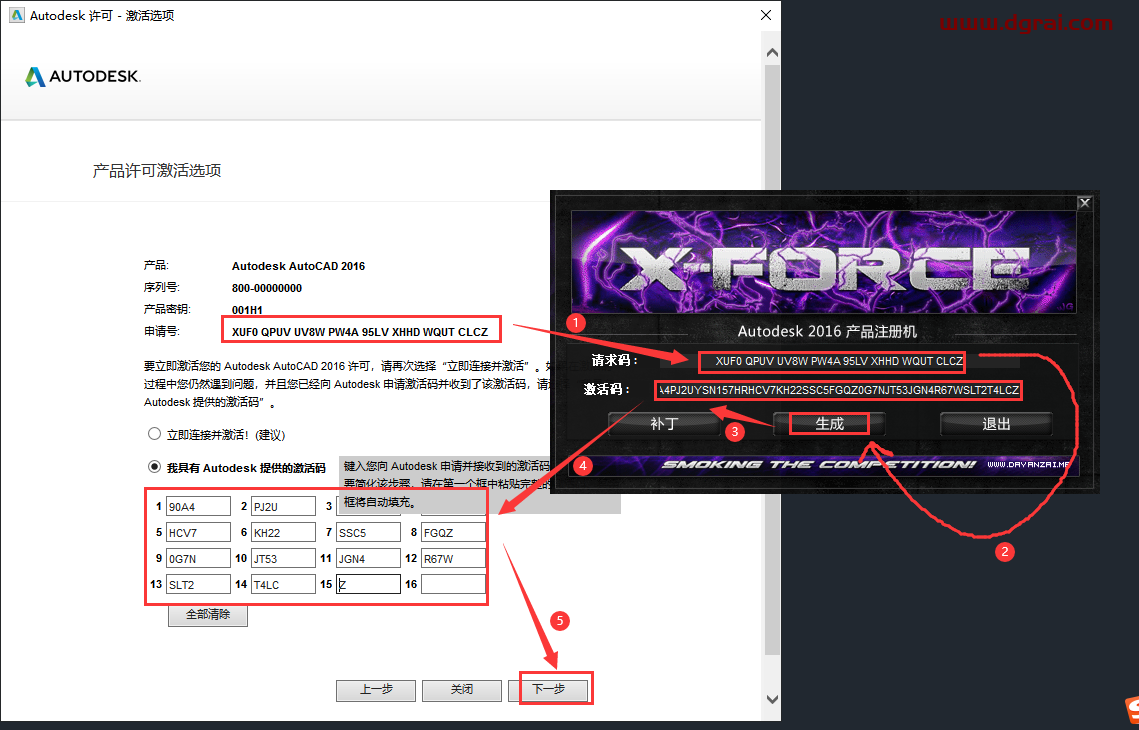
Task: Click the AUTODESK logo in the header
Action: pos(83,76)
